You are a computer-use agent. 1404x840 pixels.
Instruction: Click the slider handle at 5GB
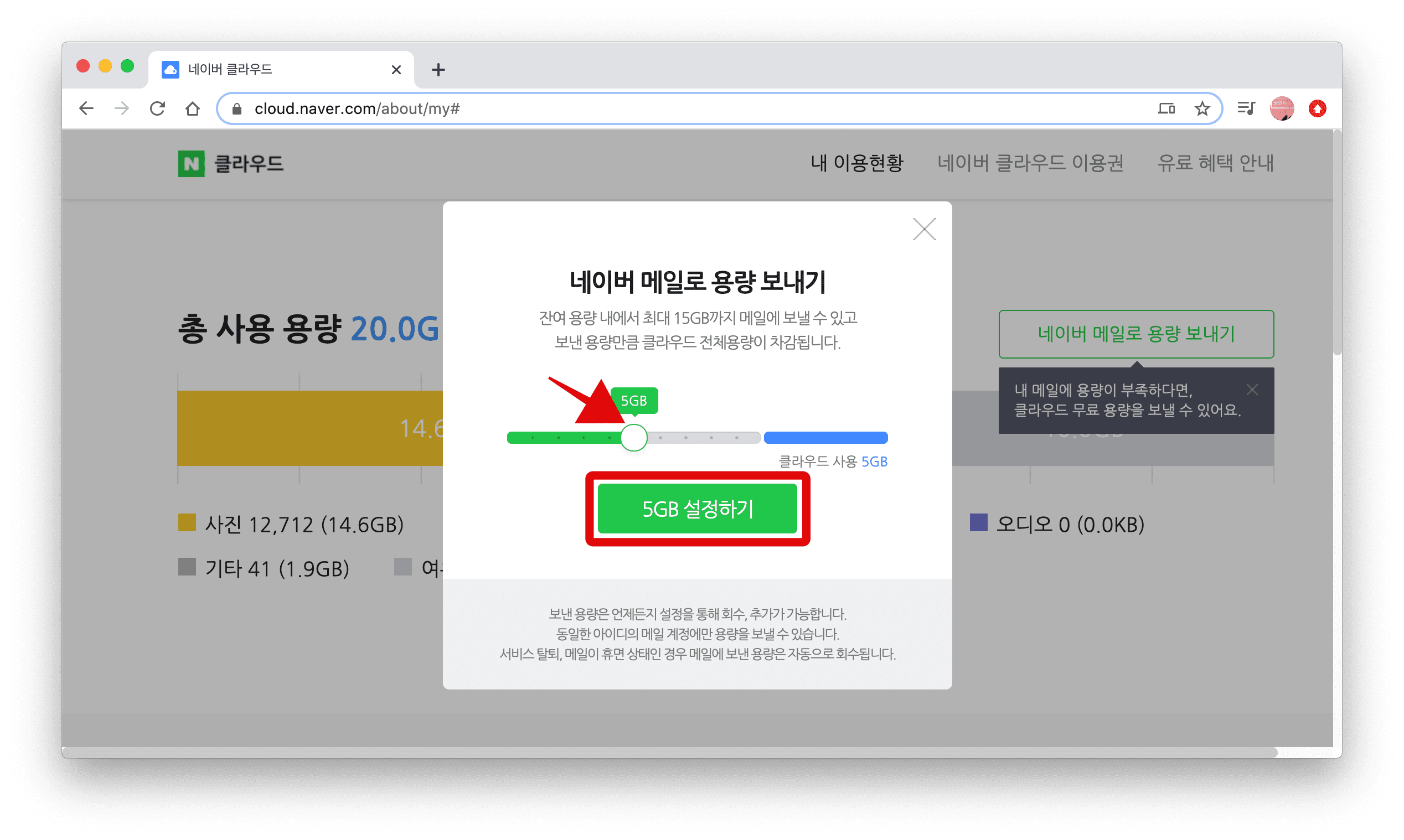pyautogui.click(x=633, y=438)
